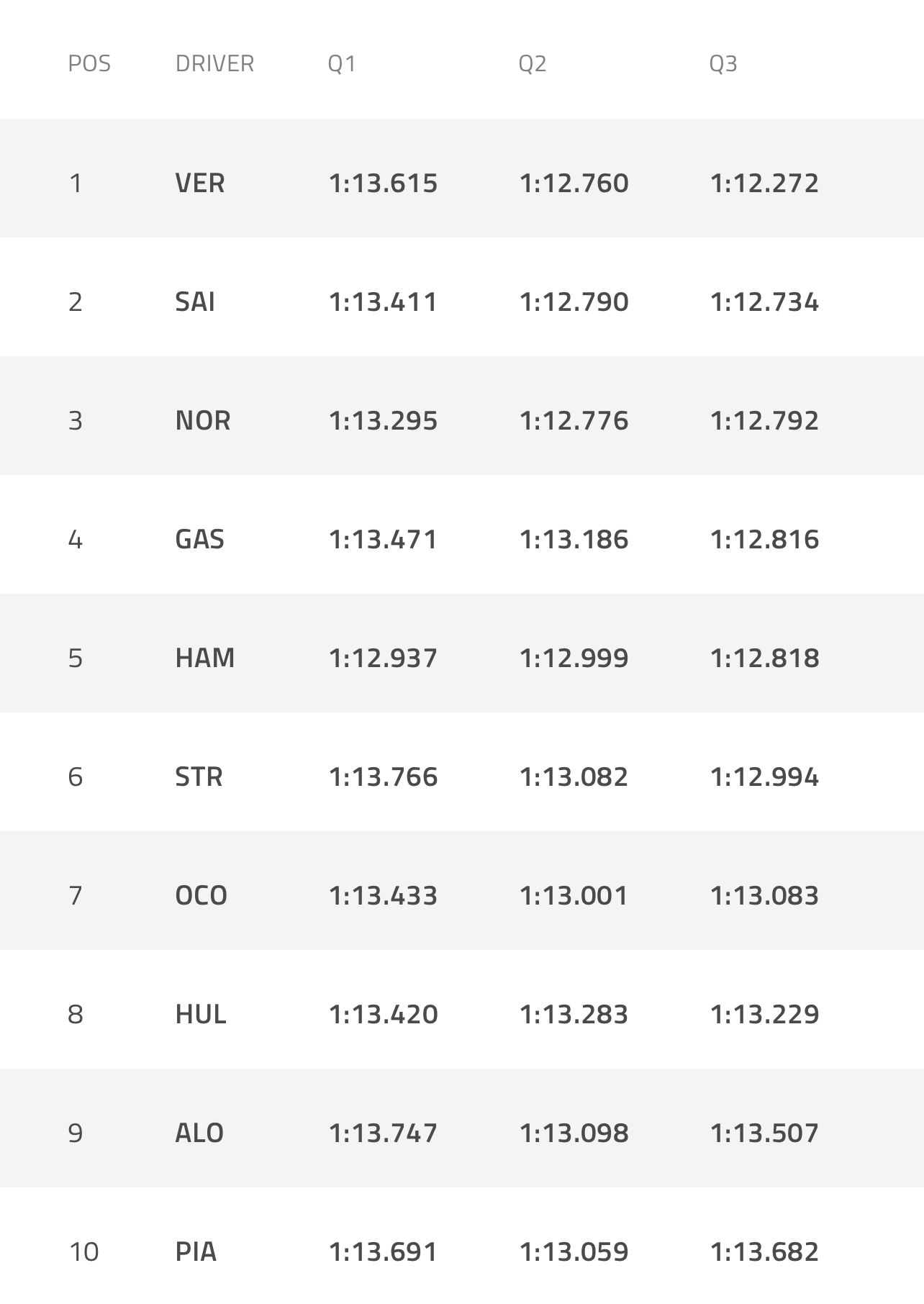Open the NOR driver entry
Screen dimensions: 924x1304
tap(203, 421)
